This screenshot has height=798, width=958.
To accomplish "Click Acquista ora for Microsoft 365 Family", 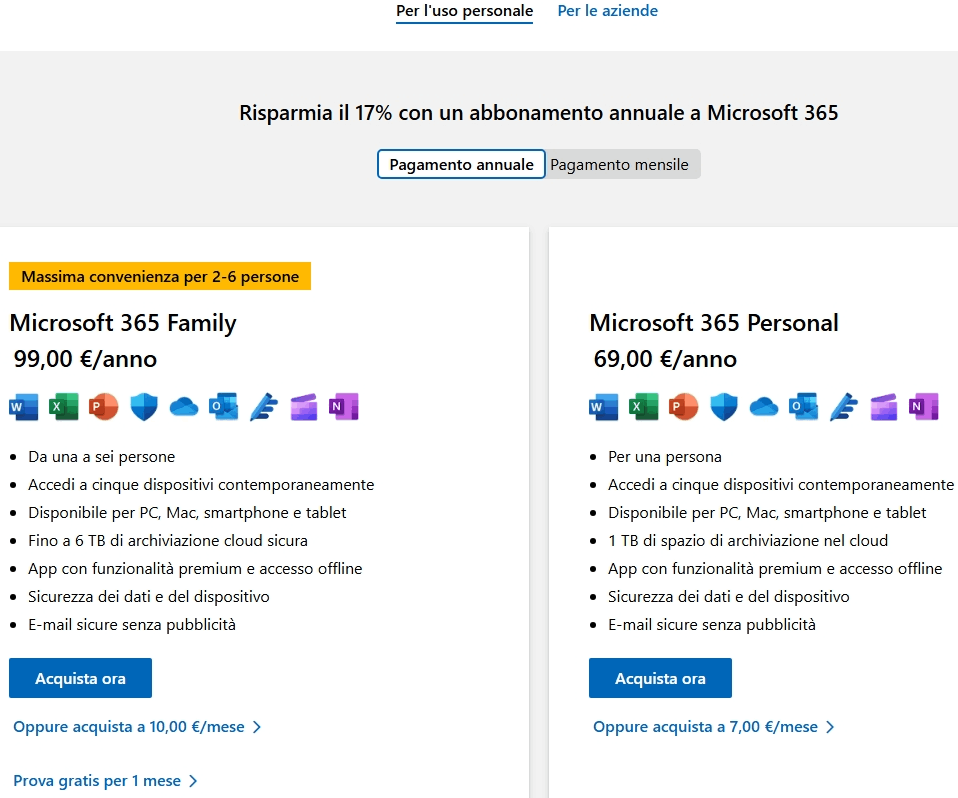I will click(x=80, y=678).
